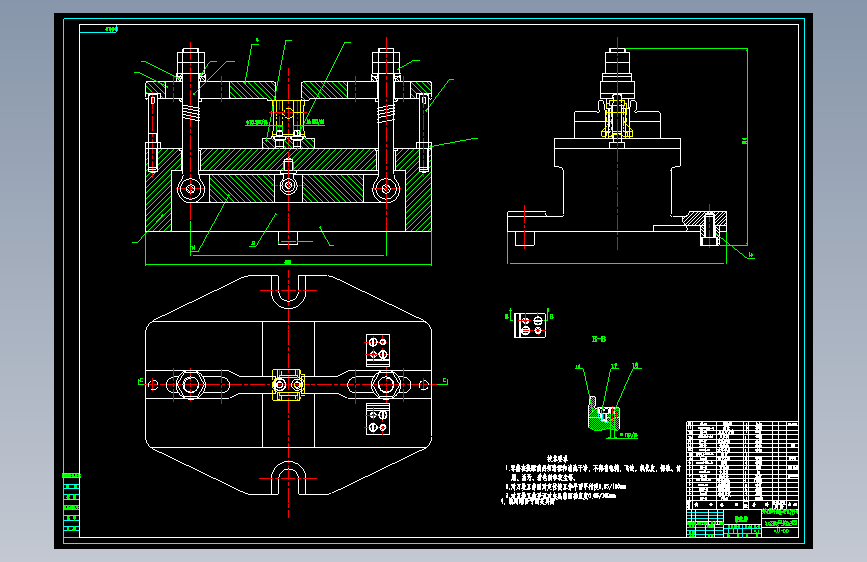Viewport: 867px width, 562px height.
Task: Click the bottom U-shaped slot of base plate
Action: pyautogui.click(x=288, y=478)
